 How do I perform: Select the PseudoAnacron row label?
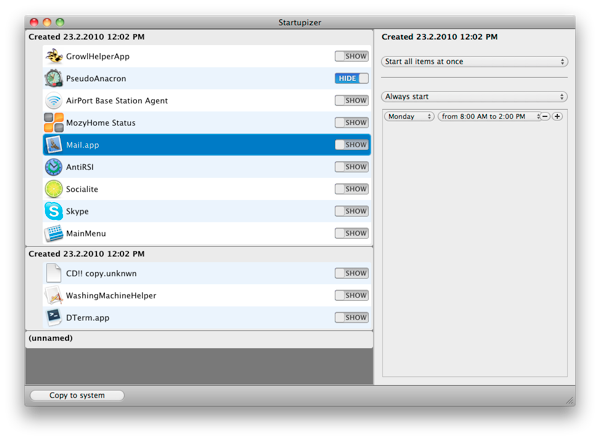[x=96, y=78]
